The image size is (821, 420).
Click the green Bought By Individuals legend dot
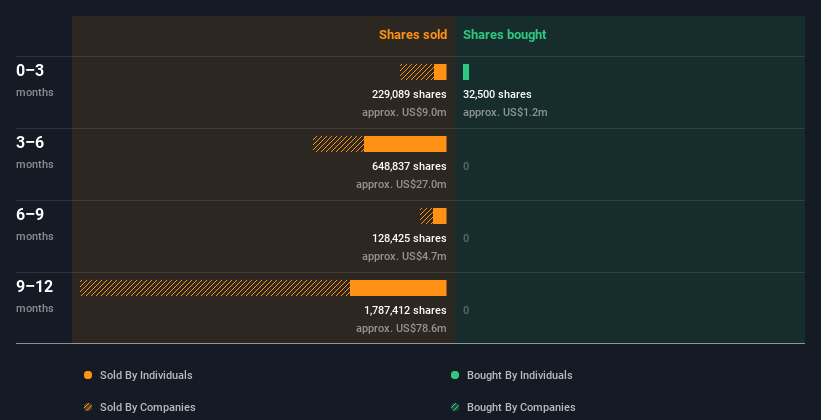455,376
